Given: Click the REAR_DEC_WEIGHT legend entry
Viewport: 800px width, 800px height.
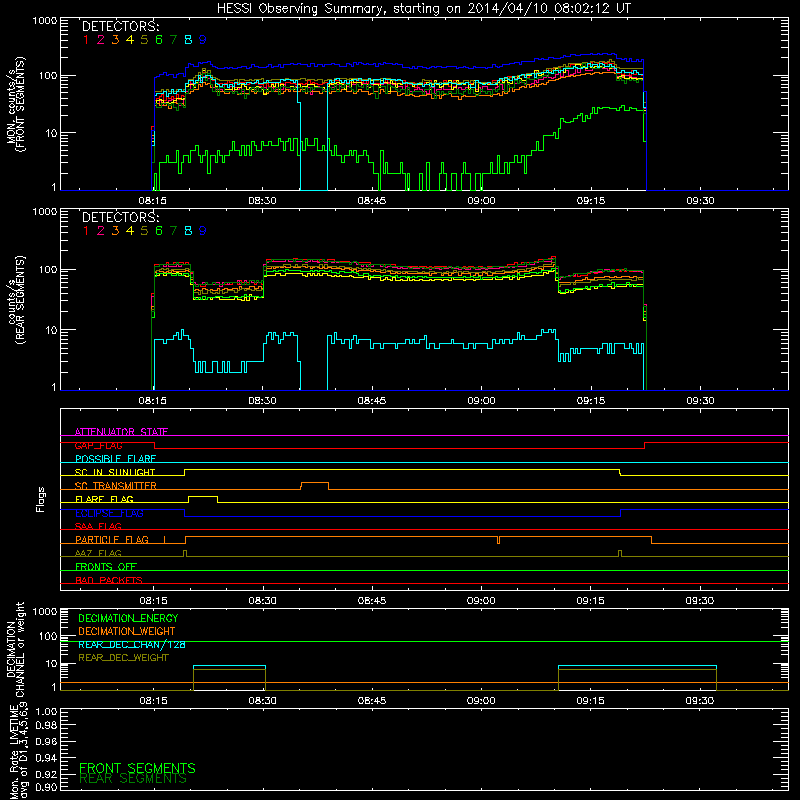Looking at the screenshot, I should point(123,658).
